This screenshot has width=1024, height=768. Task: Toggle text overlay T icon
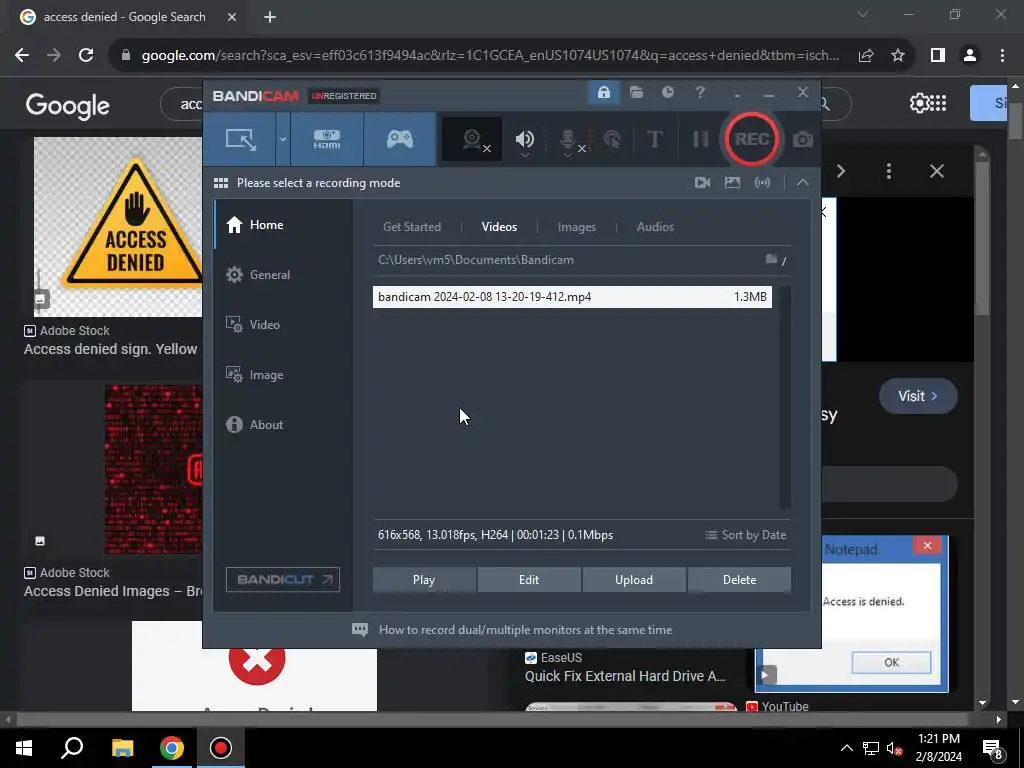pos(654,139)
